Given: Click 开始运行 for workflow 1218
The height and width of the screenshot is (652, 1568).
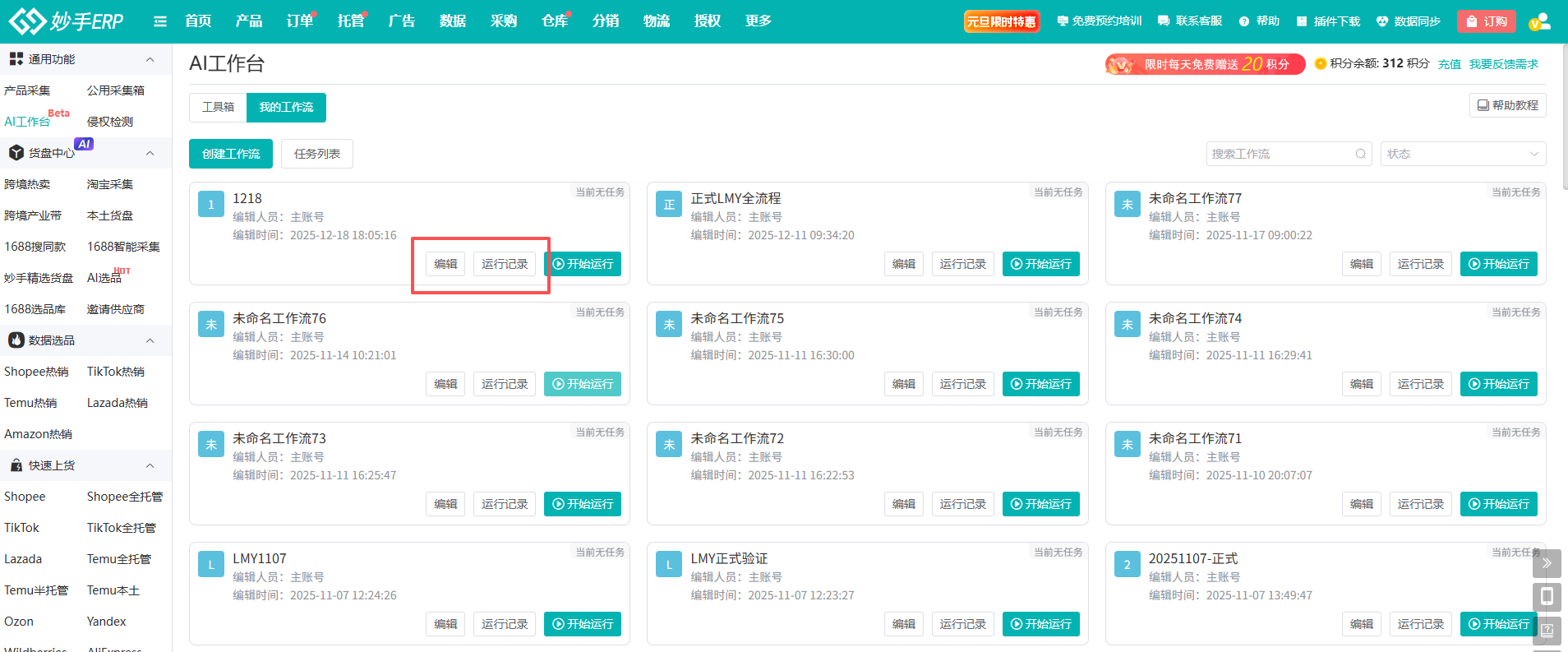Looking at the screenshot, I should 583,264.
